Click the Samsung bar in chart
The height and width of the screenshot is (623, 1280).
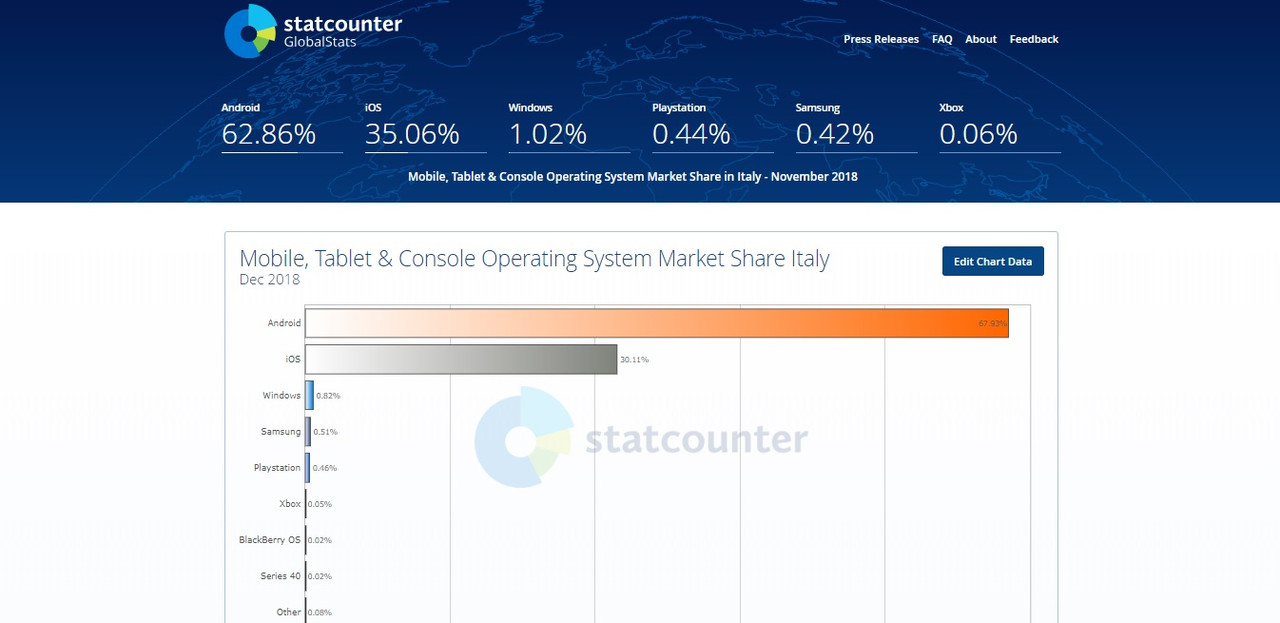click(308, 431)
